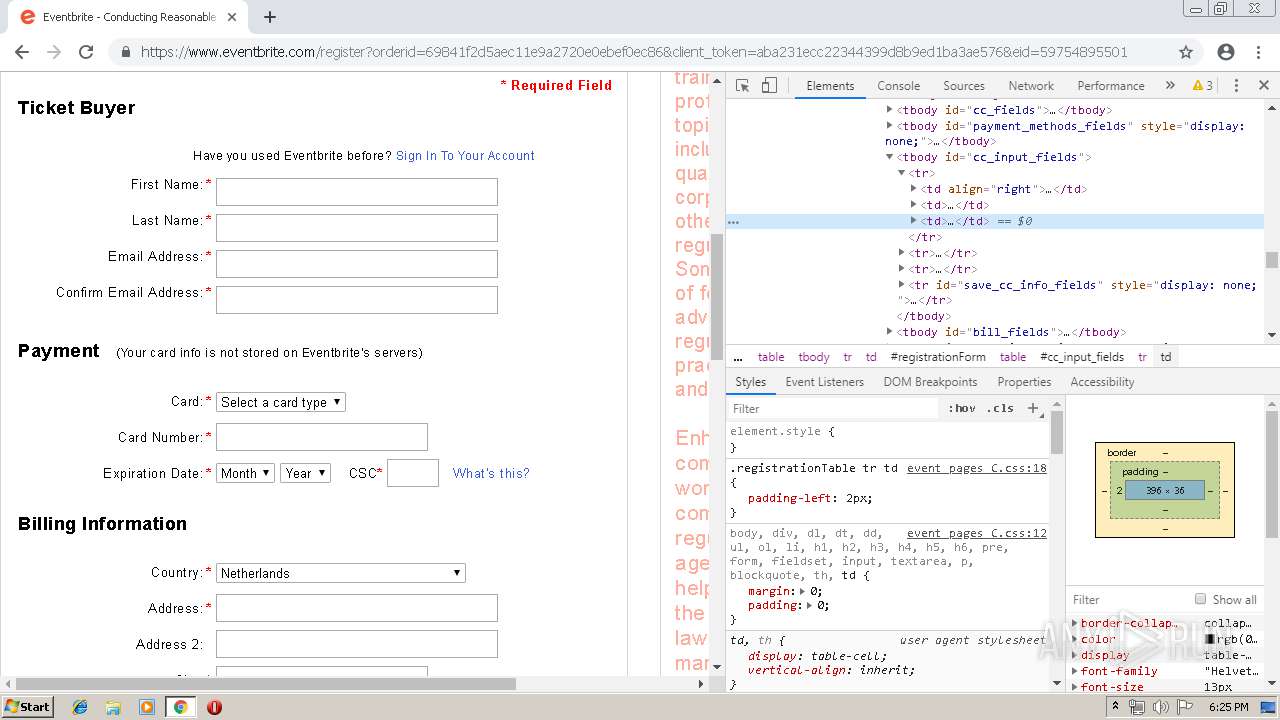
Task: Open the Chrome profile avatar menu
Action: [x=1226, y=52]
